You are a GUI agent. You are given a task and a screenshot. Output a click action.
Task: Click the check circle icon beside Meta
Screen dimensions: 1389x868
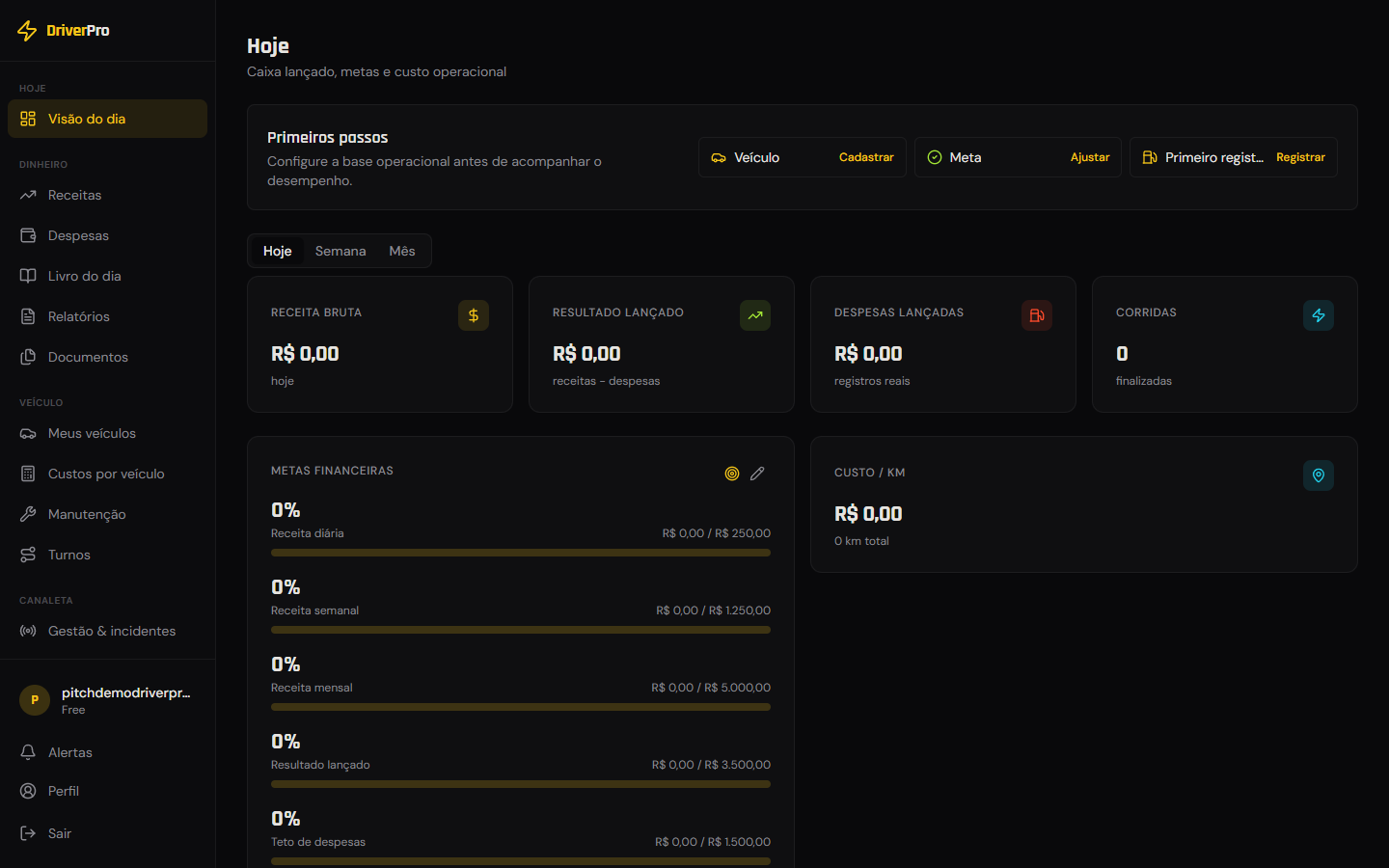pyautogui.click(x=935, y=157)
